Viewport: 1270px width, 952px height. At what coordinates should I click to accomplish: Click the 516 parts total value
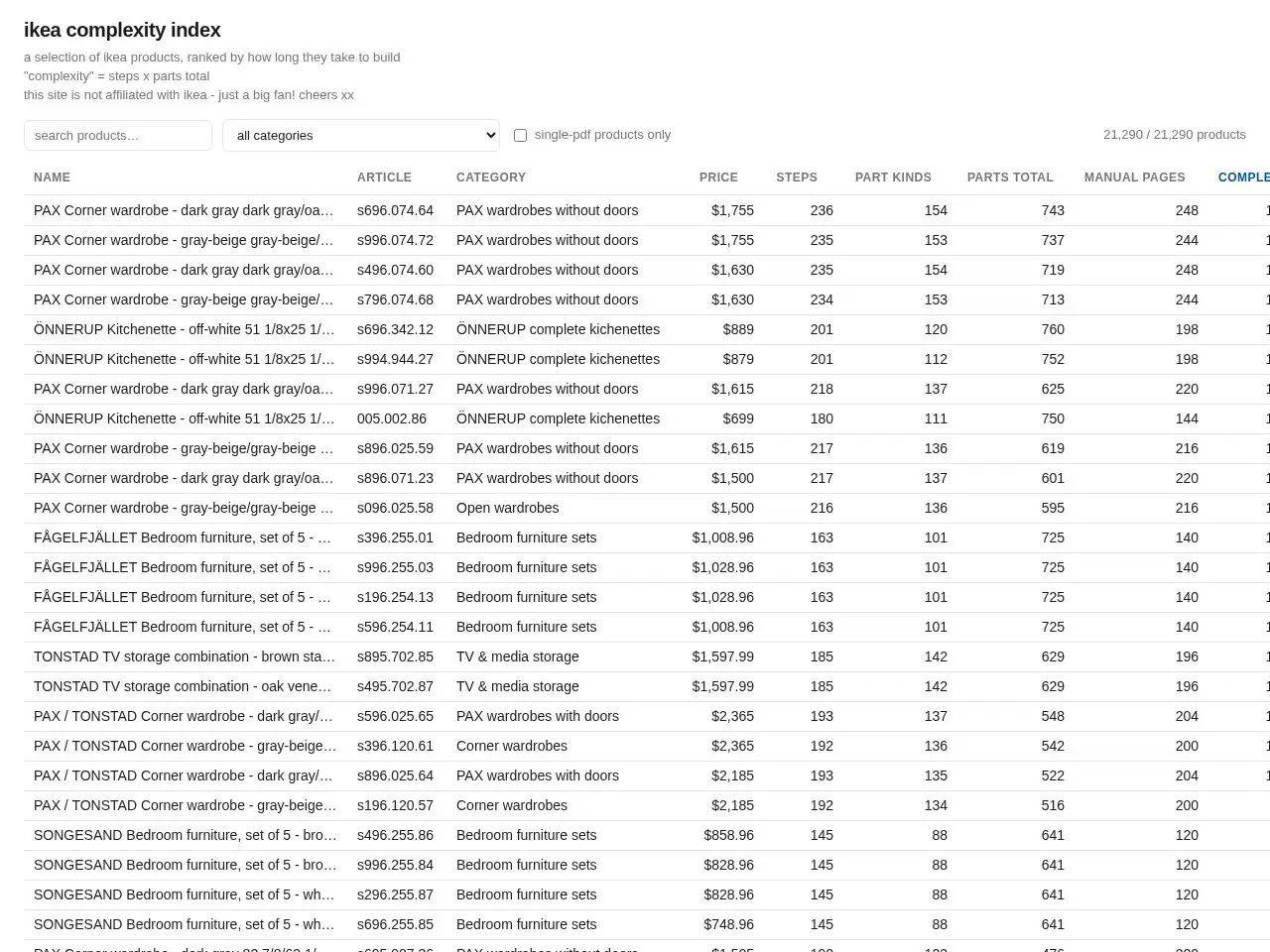pyautogui.click(x=1053, y=805)
